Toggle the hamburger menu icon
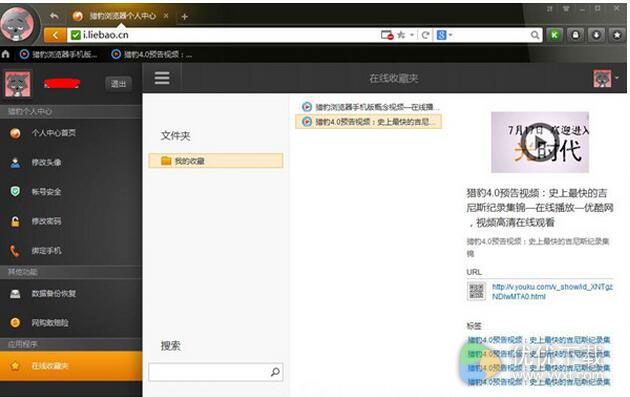This screenshot has width=630, height=397. click(x=162, y=78)
